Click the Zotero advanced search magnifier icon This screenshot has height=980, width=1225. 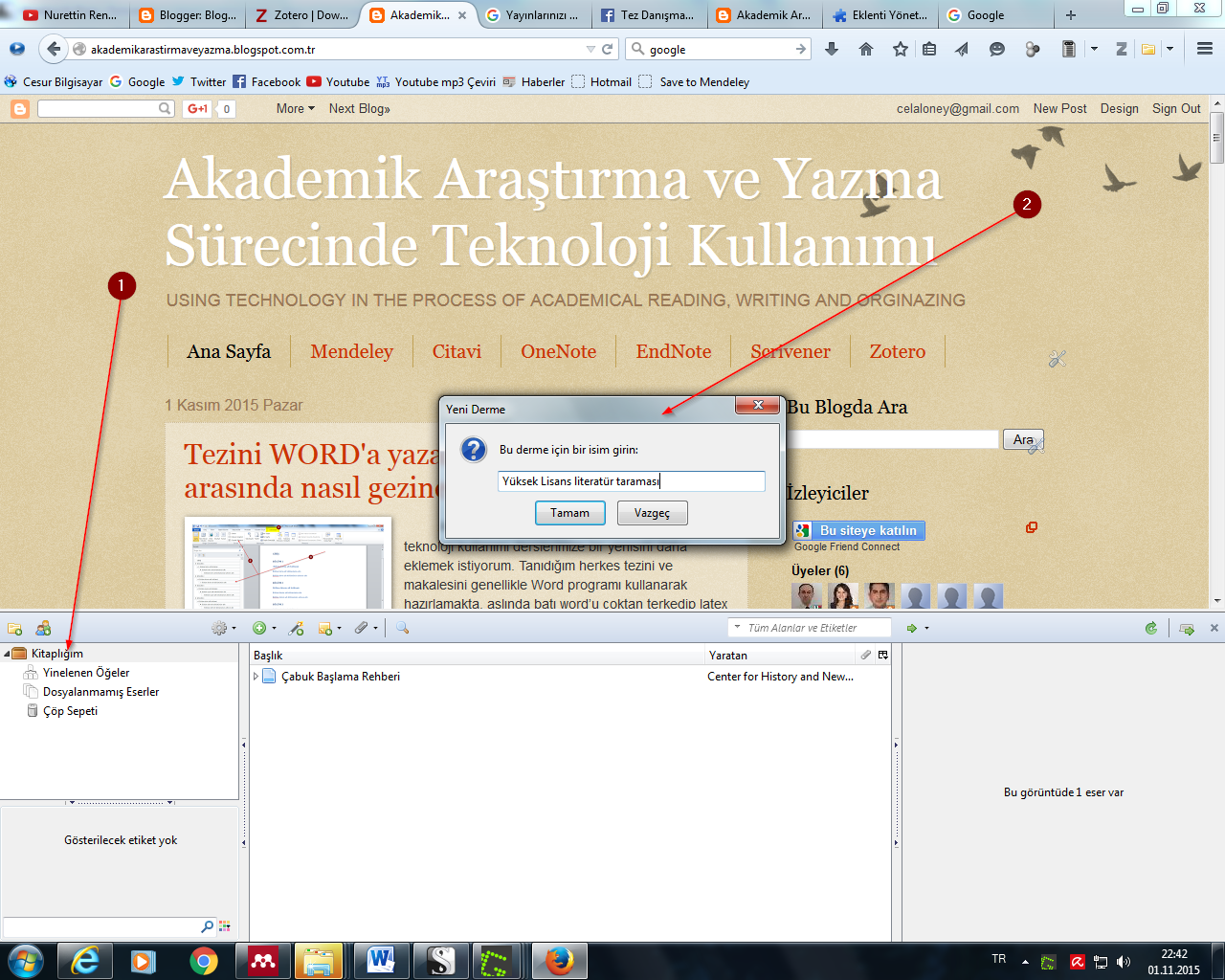[403, 629]
